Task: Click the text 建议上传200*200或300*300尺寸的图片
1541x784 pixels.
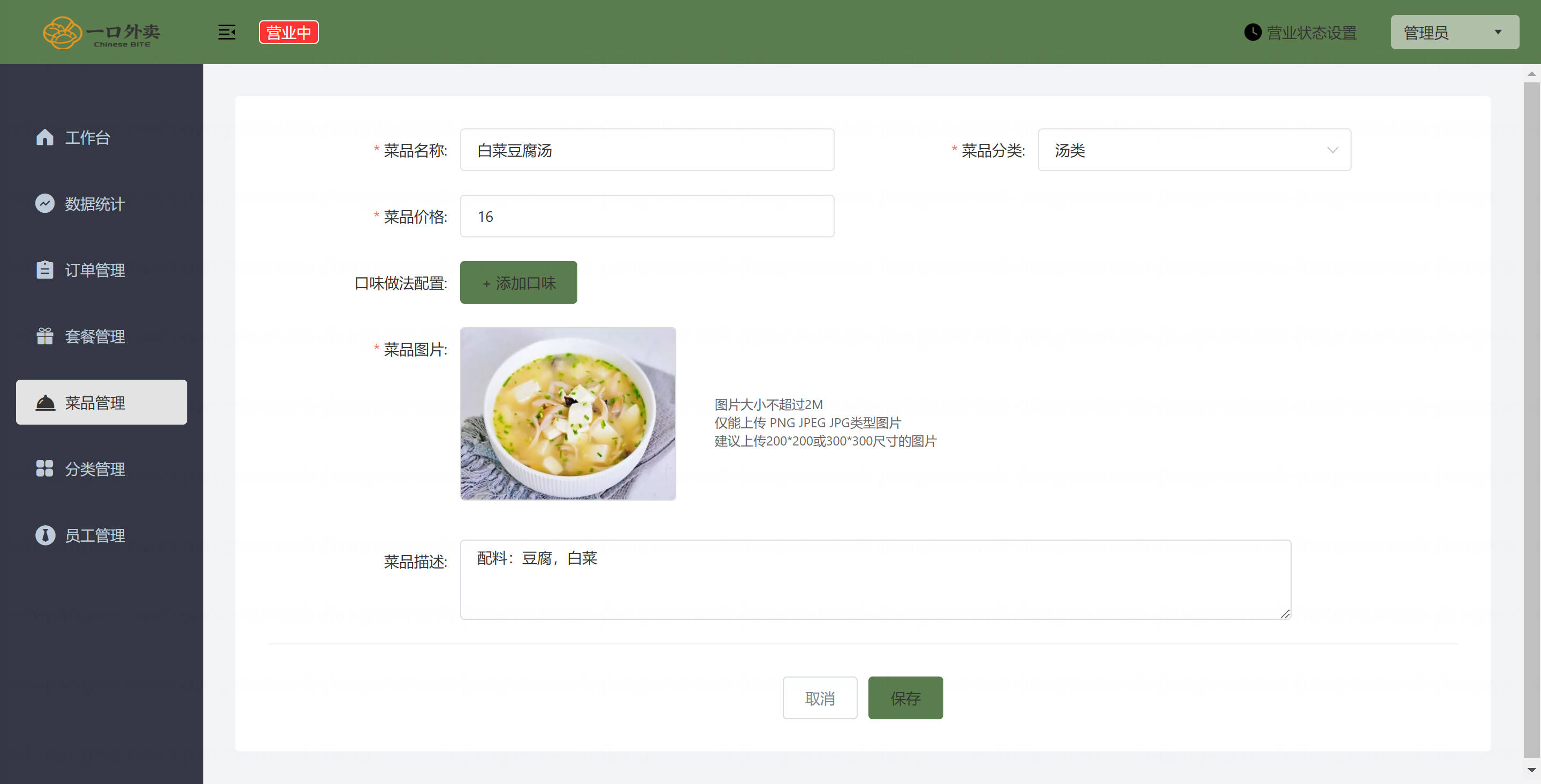Action: (x=826, y=441)
